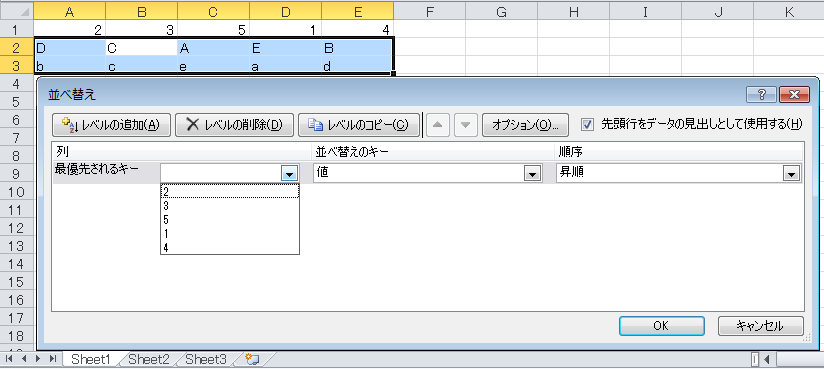Image resolution: width=824 pixels, height=369 pixels.
Task: Select column K header
Action: click(x=789, y=11)
